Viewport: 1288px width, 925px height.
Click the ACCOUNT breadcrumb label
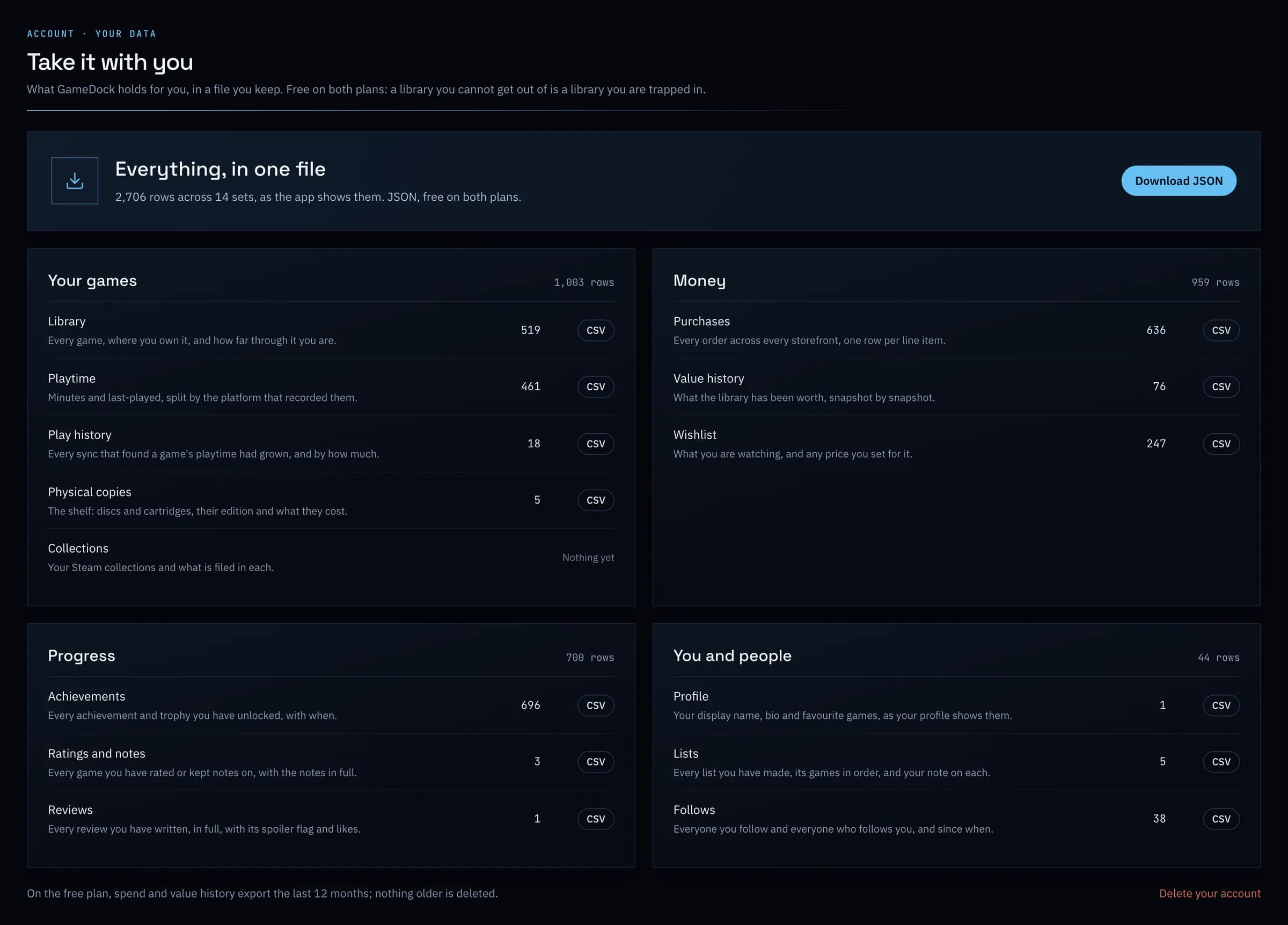(50, 33)
